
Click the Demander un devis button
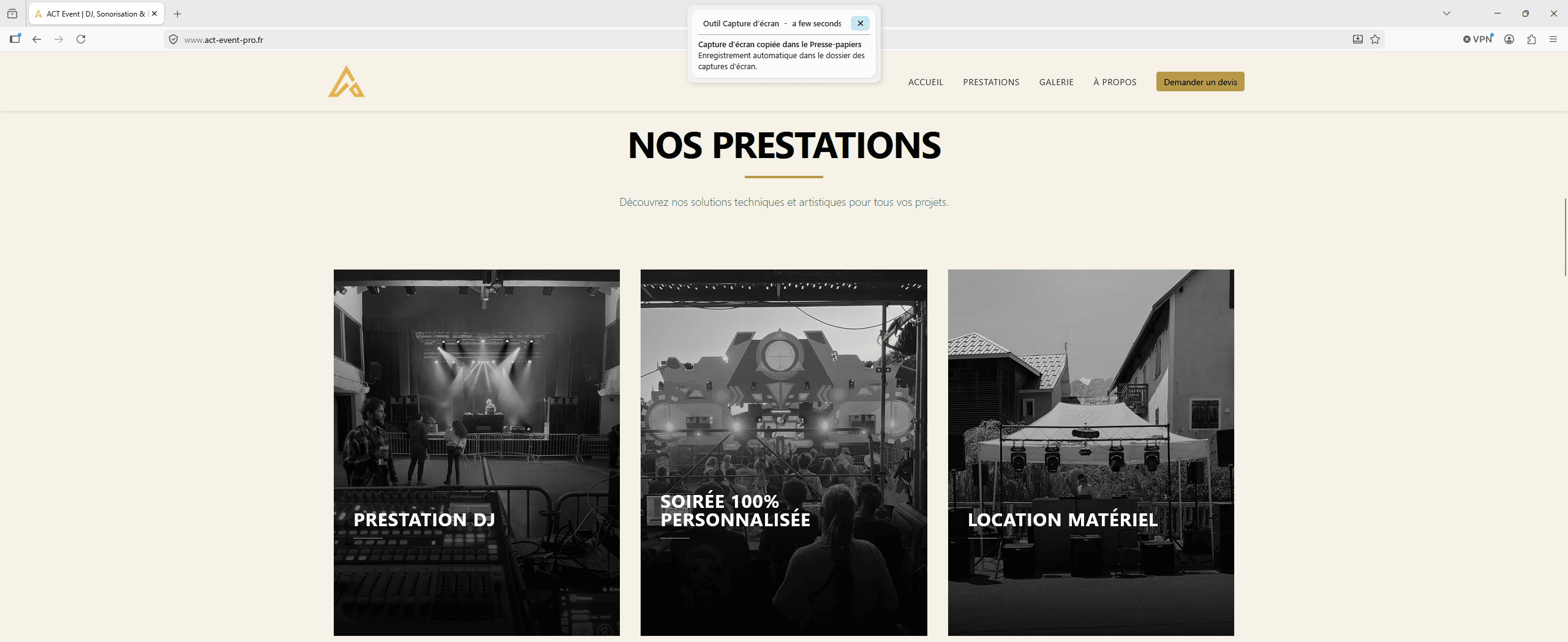pyautogui.click(x=1200, y=81)
